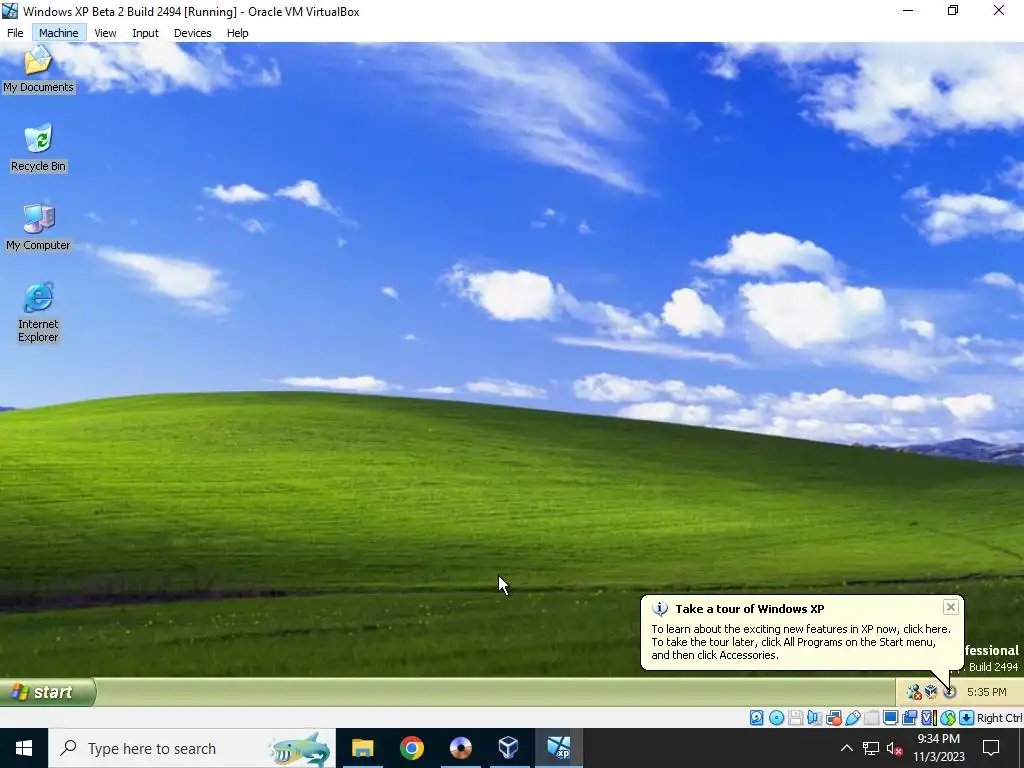Click the Right Ctrl host key label

coord(1000,718)
